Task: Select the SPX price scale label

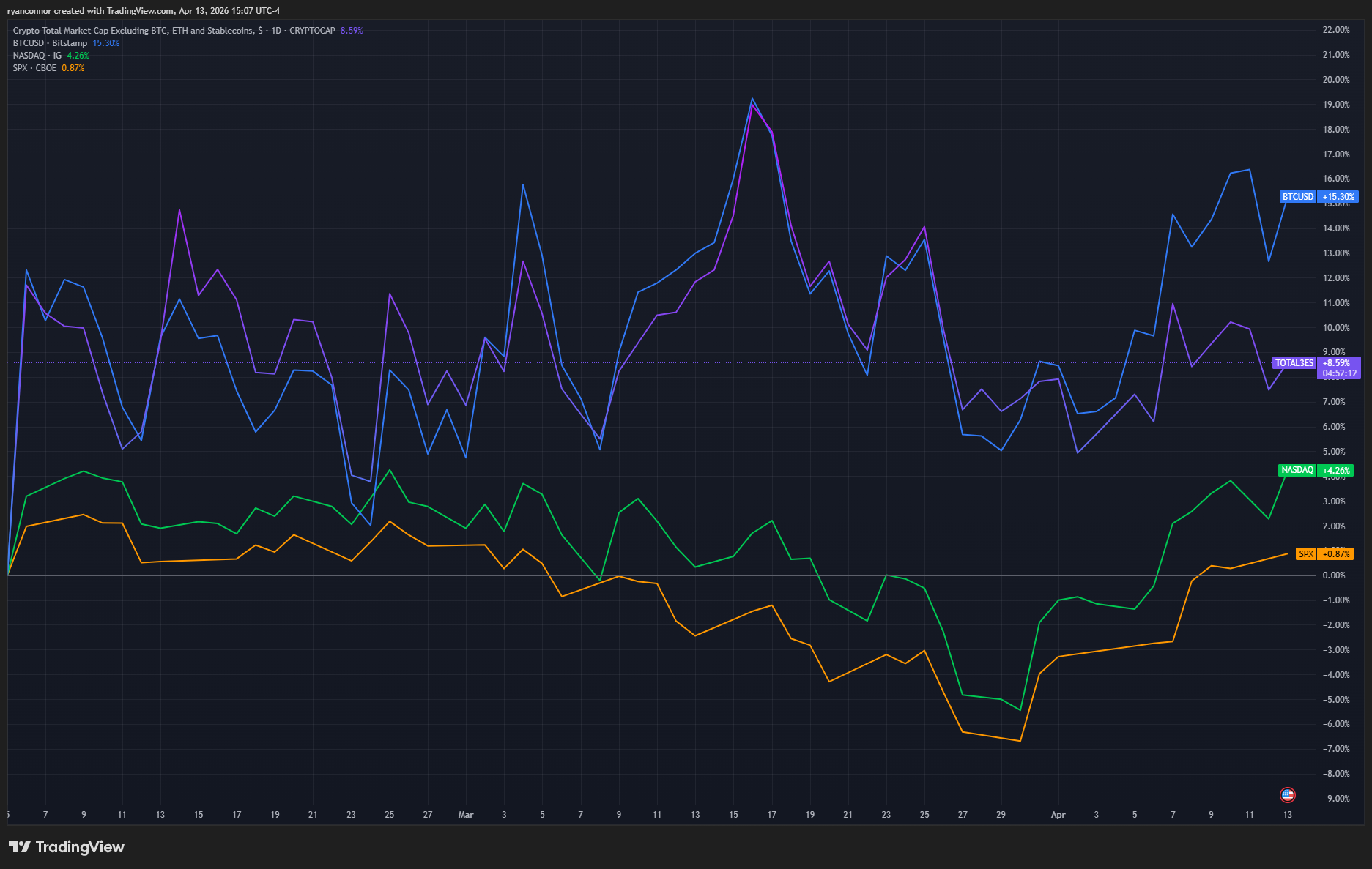Action: (1306, 554)
